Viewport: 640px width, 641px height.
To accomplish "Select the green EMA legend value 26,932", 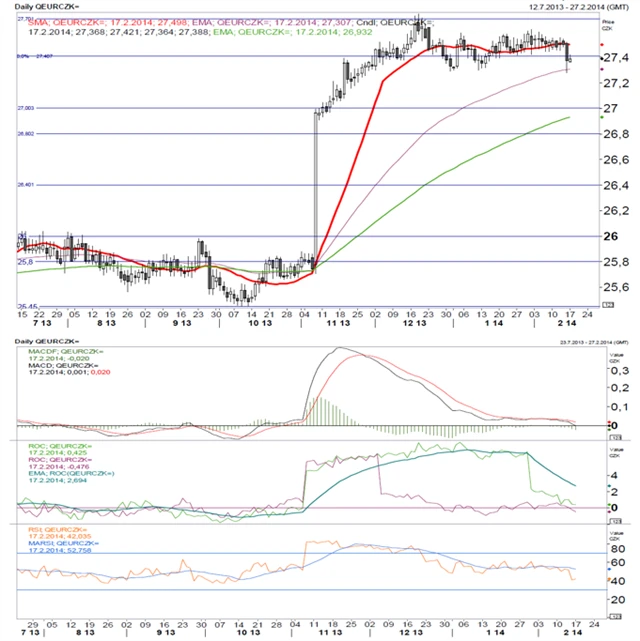I will click(358, 32).
